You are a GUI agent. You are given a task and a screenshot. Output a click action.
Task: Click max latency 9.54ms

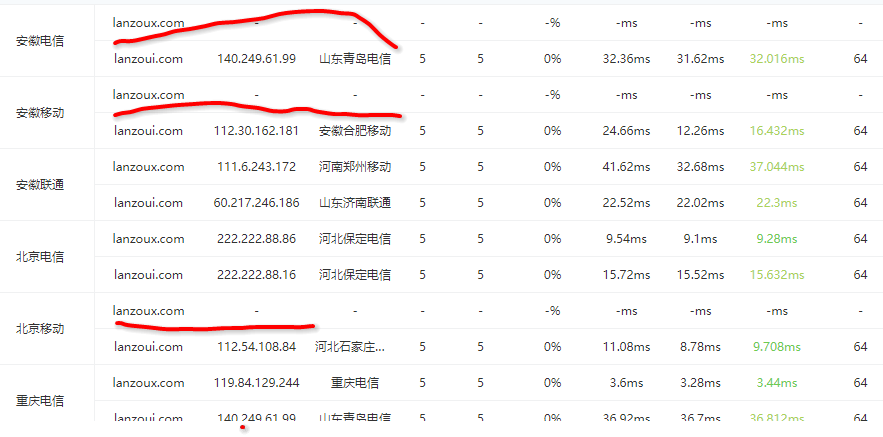(x=626, y=239)
